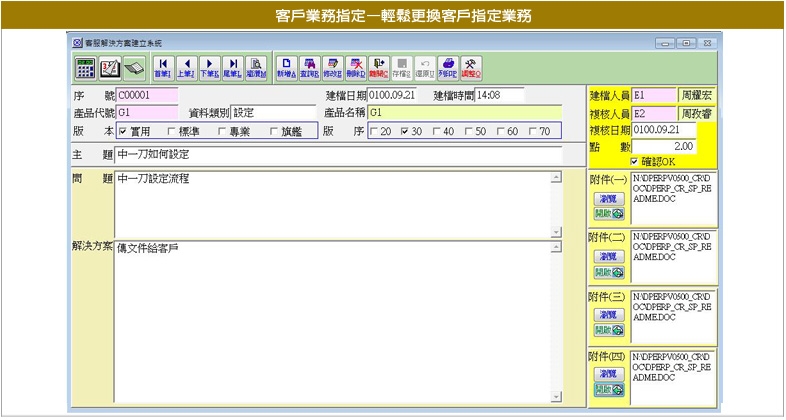
Task: Go to previous record (上筆)
Action: 185,68
